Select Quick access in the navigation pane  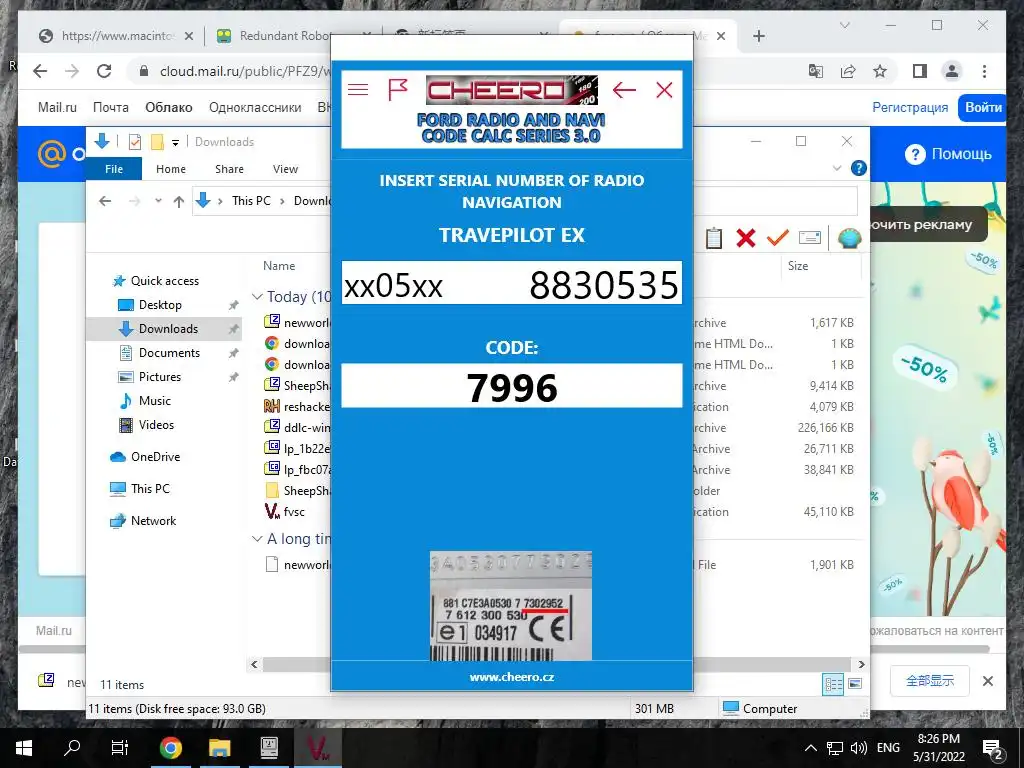(x=165, y=281)
